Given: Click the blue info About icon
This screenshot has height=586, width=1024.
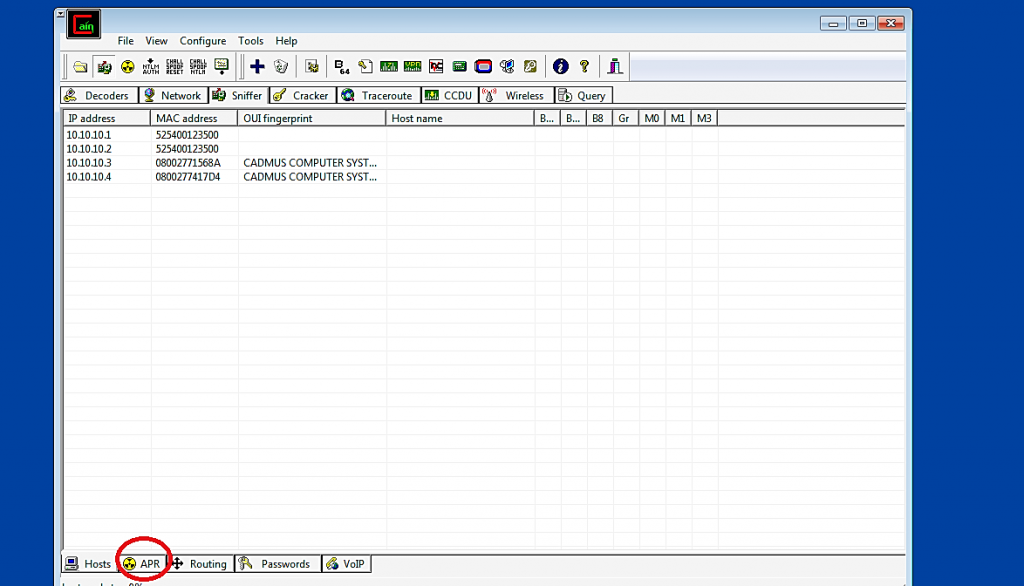Looking at the screenshot, I should coord(560,67).
